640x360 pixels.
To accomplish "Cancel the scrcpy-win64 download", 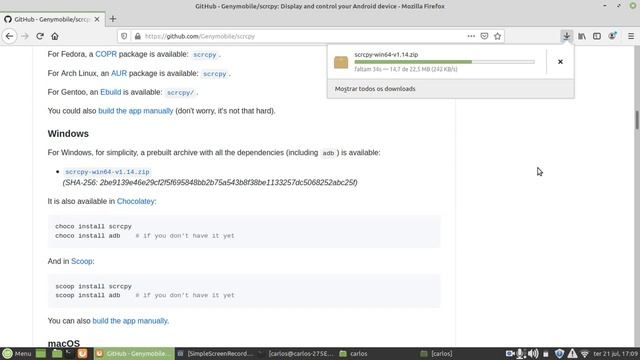I will click(x=560, y=62).
